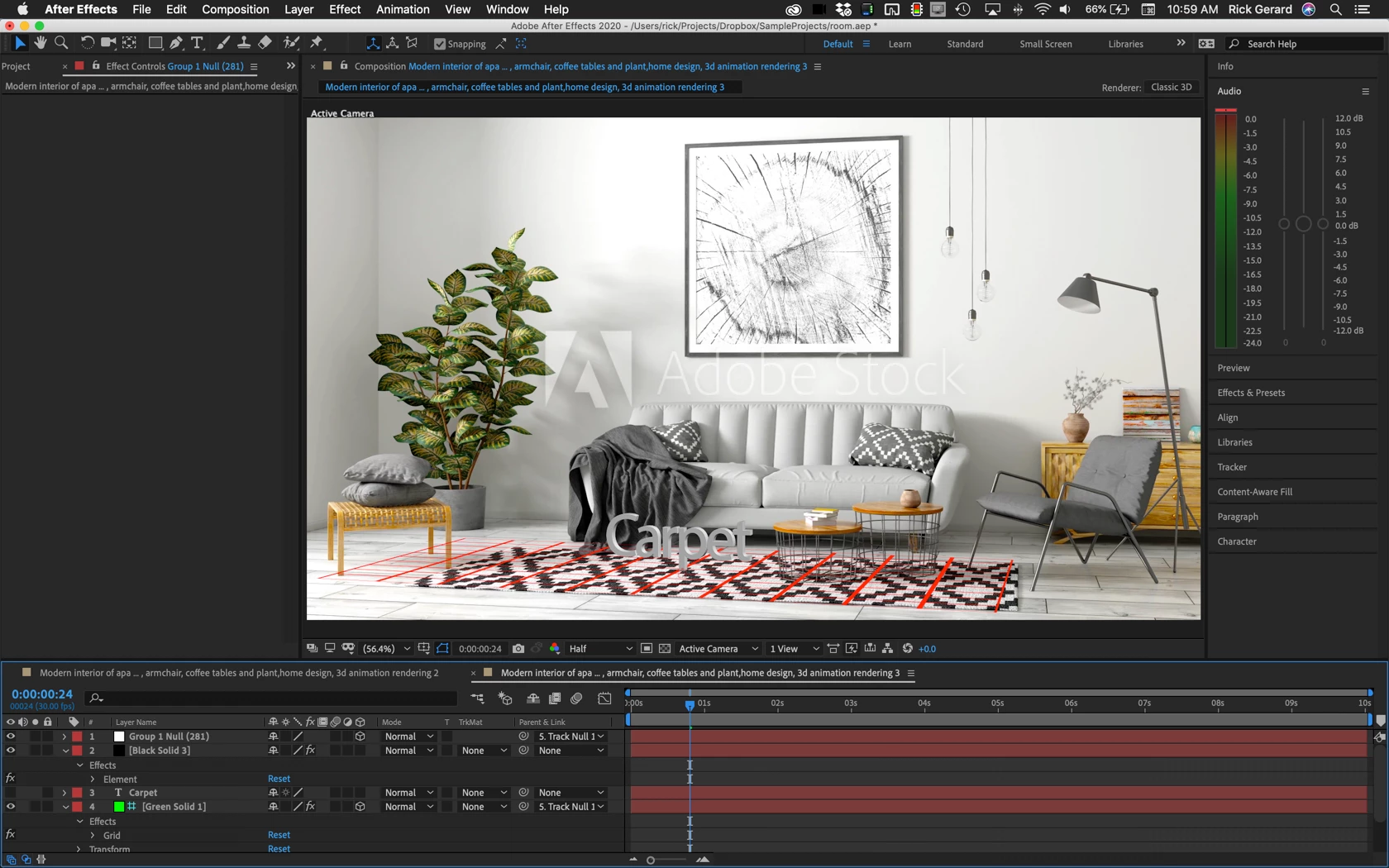Screen dimensions: 1389x868
Task: Open blending Mode dropdown for Carpet layer
Action: click(408, 793)
